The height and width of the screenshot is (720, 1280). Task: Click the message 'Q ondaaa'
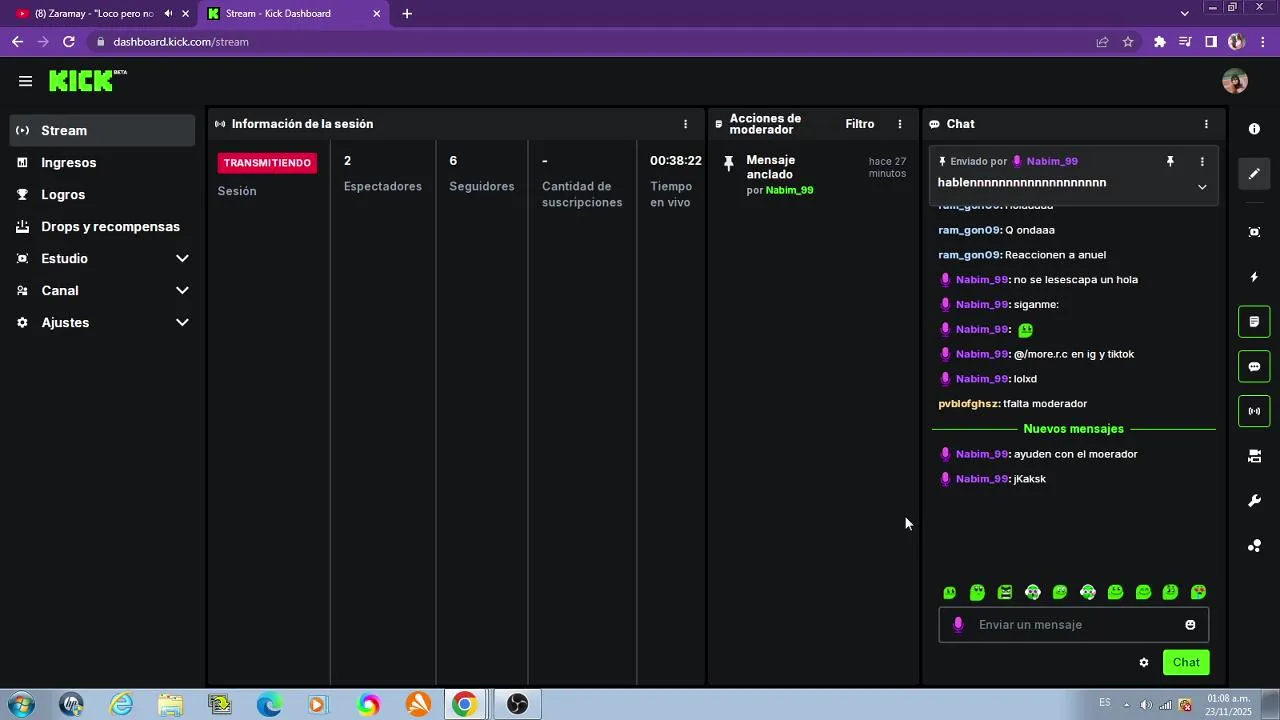[x=1030, y=230]
